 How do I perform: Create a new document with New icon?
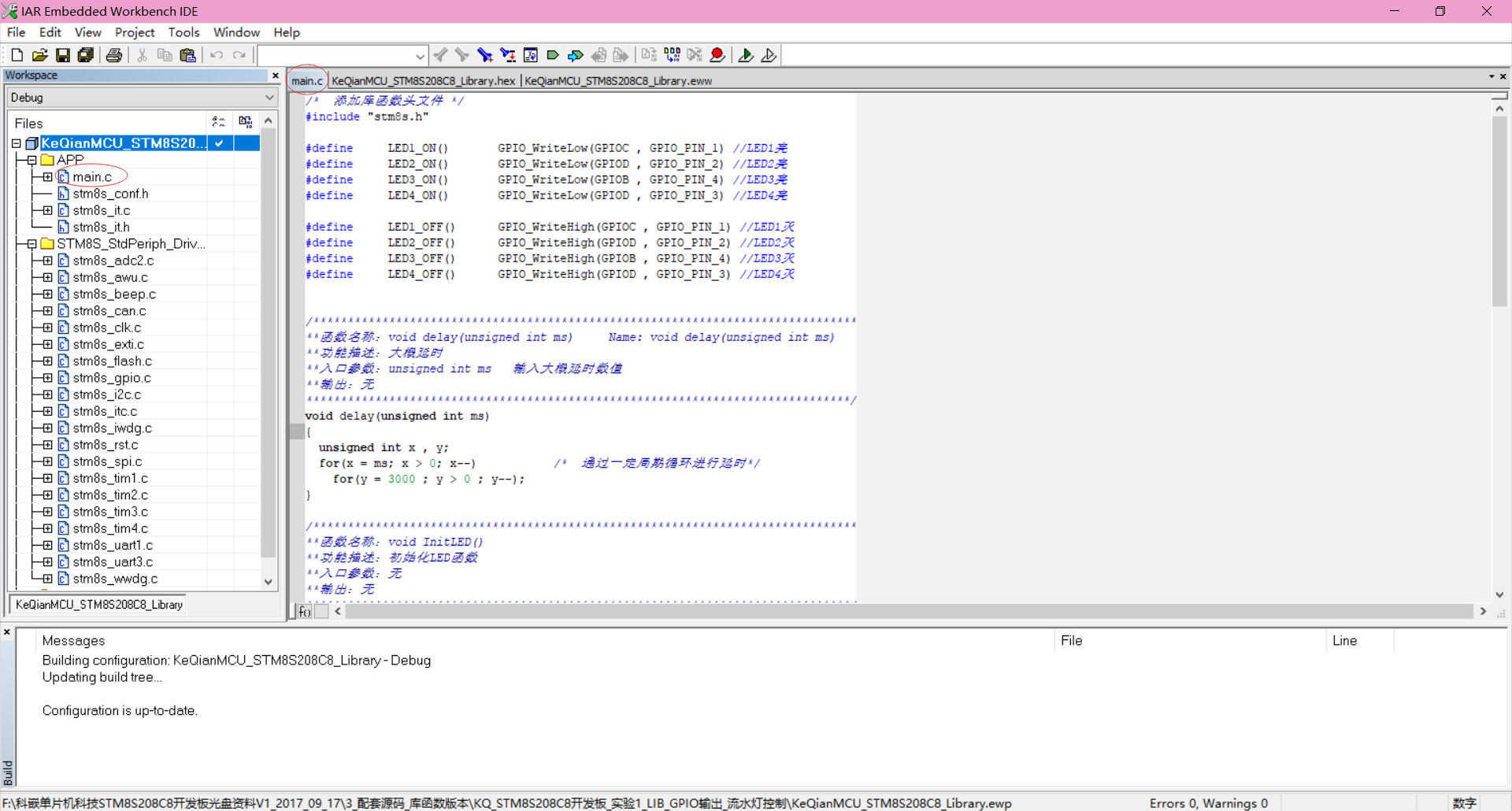(x=17, y=55)
